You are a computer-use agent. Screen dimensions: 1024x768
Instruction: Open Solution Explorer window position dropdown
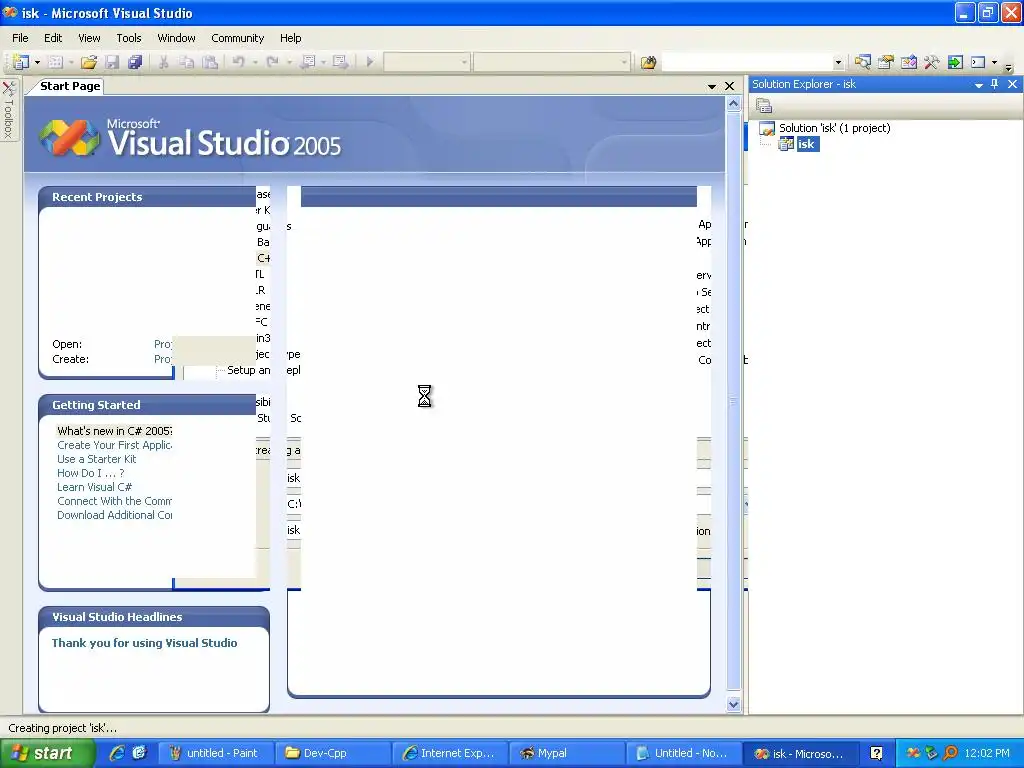[979, 85]
